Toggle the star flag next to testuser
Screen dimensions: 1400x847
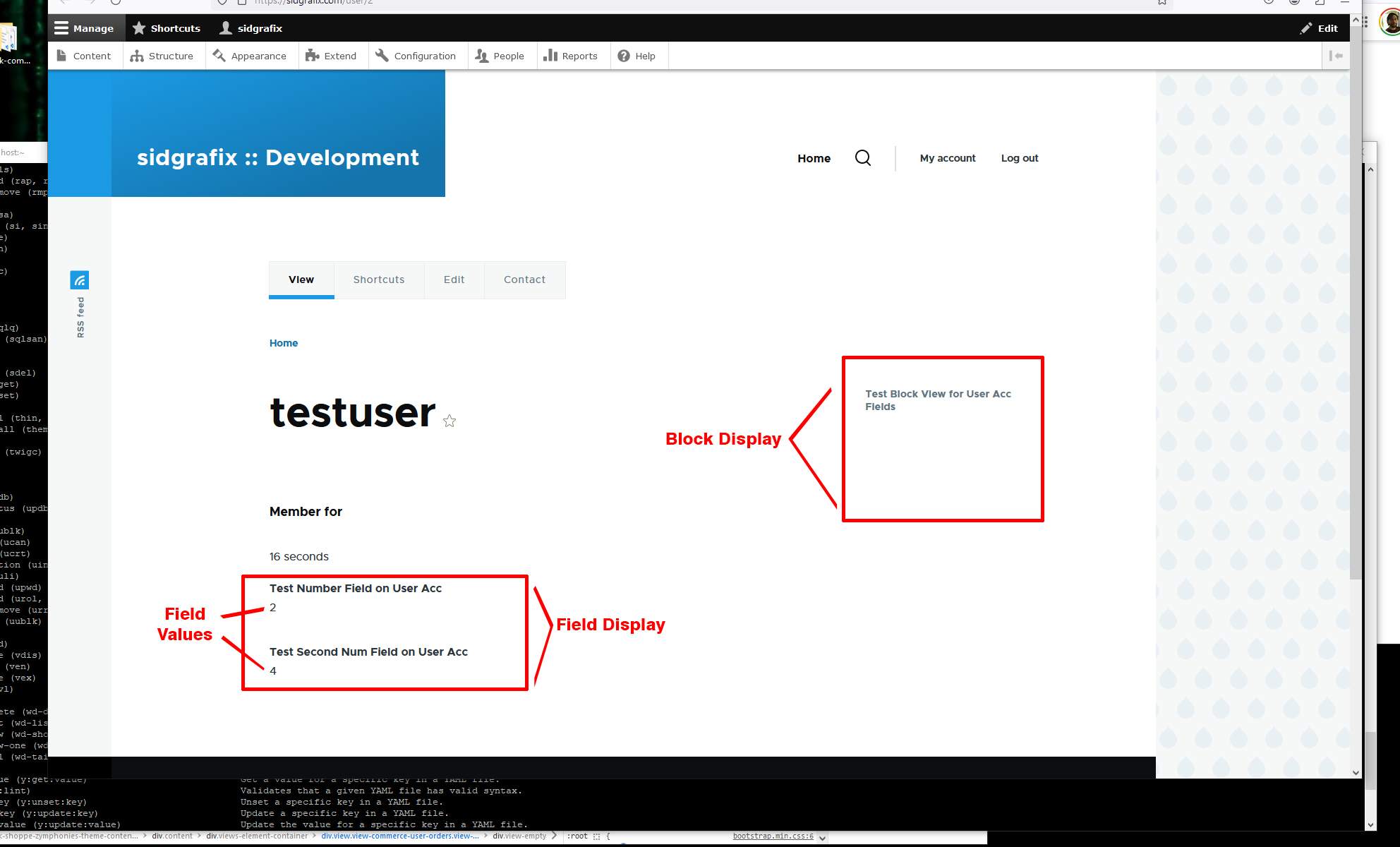coord(449,421)
